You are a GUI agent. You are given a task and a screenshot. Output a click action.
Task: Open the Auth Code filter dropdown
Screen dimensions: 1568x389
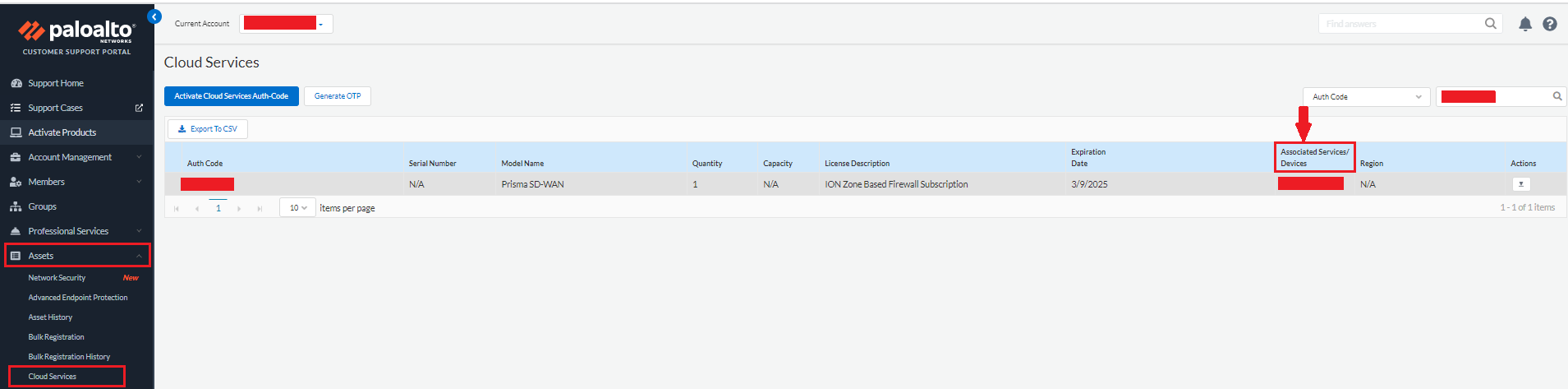click(1366, 97)
